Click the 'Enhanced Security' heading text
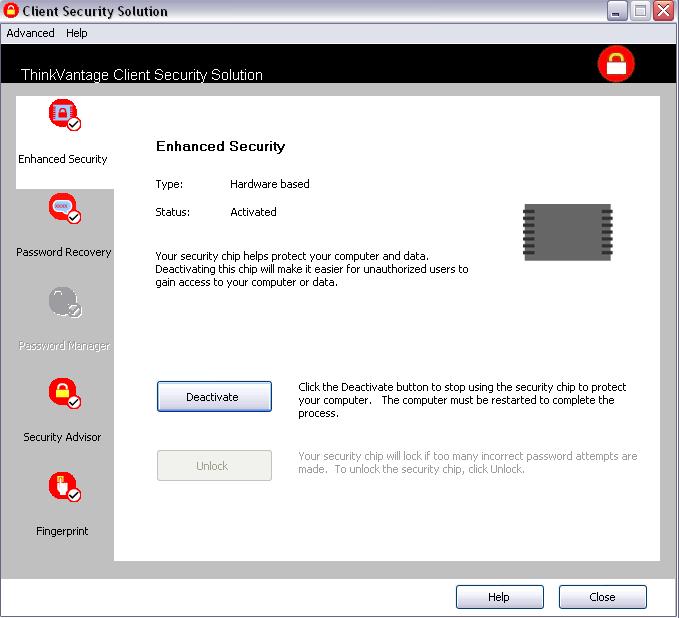The height and width of the screenshot is (618, 679). (220, 146)
